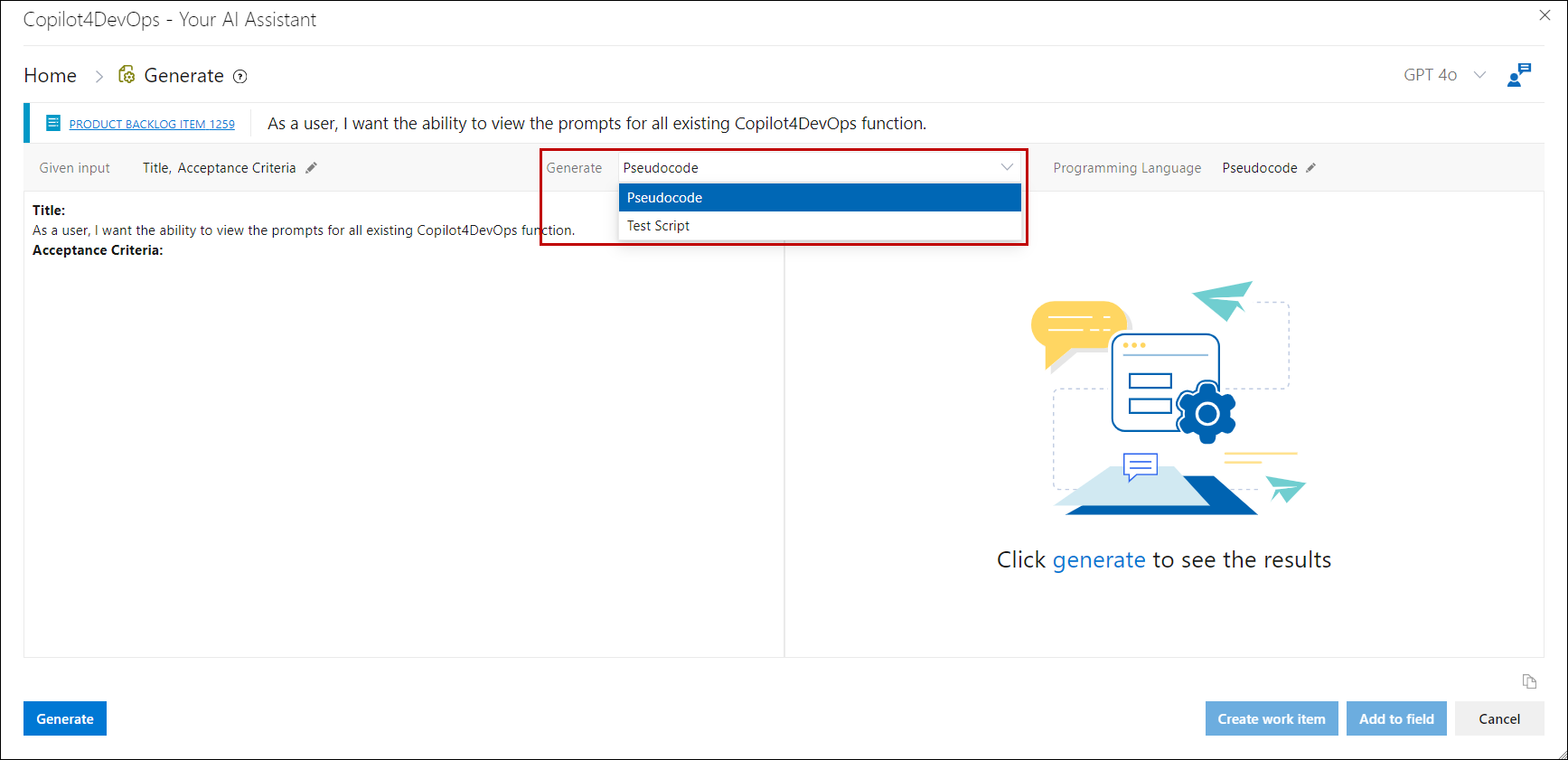Click the Cancel button
The width and height of the screenshot is (1568, 760).
pyautogui.click(x=1499, y=718)
